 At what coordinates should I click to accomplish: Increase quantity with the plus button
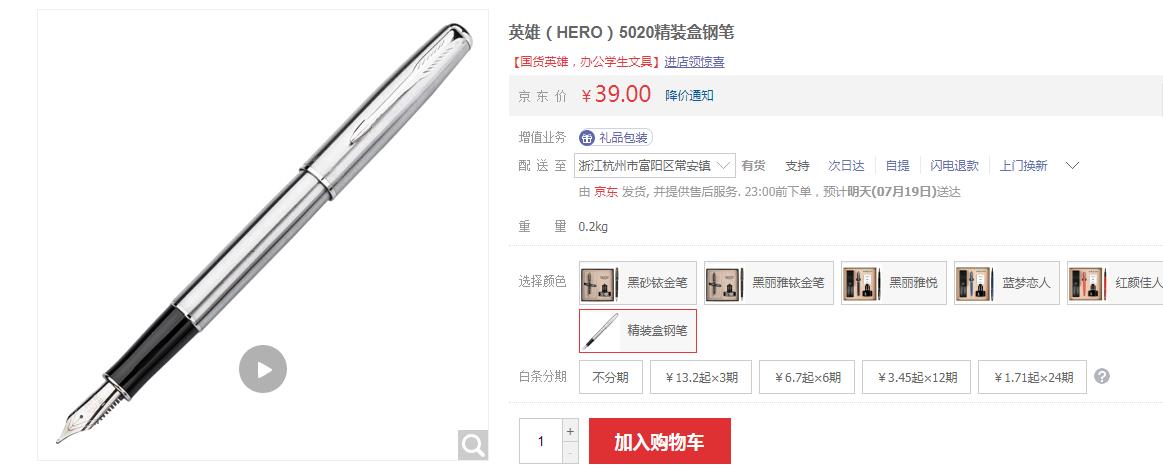coord(570,431)
